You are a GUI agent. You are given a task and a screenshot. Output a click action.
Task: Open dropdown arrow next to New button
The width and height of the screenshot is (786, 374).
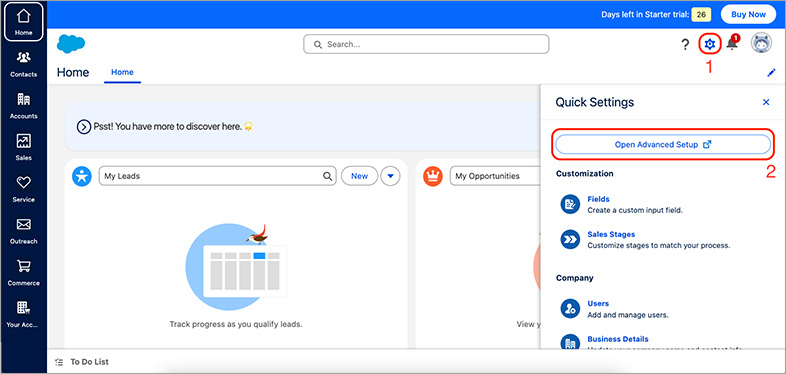point(390,176)
